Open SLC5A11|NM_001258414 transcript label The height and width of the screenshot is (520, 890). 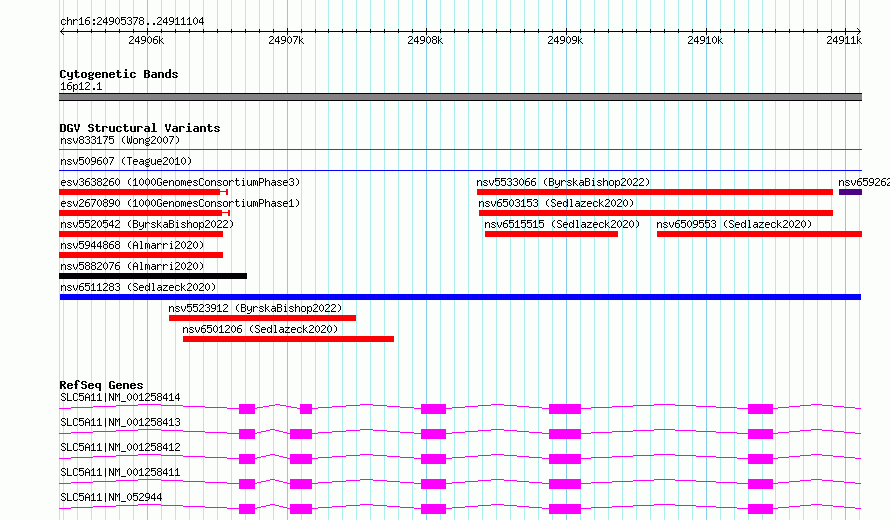120,397
